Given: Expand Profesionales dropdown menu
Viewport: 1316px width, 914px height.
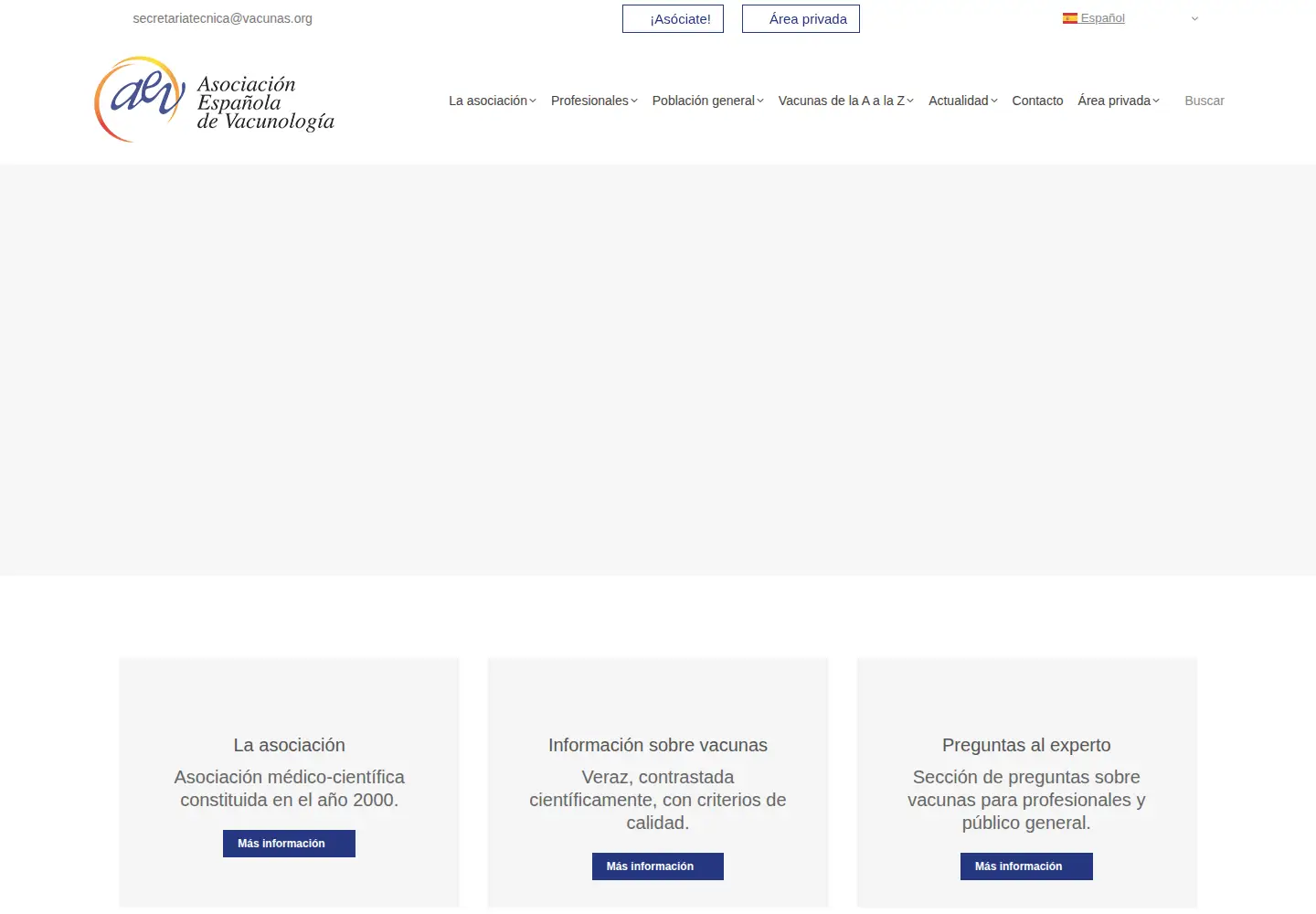Looking at the screenshot, I should (594, 101).
